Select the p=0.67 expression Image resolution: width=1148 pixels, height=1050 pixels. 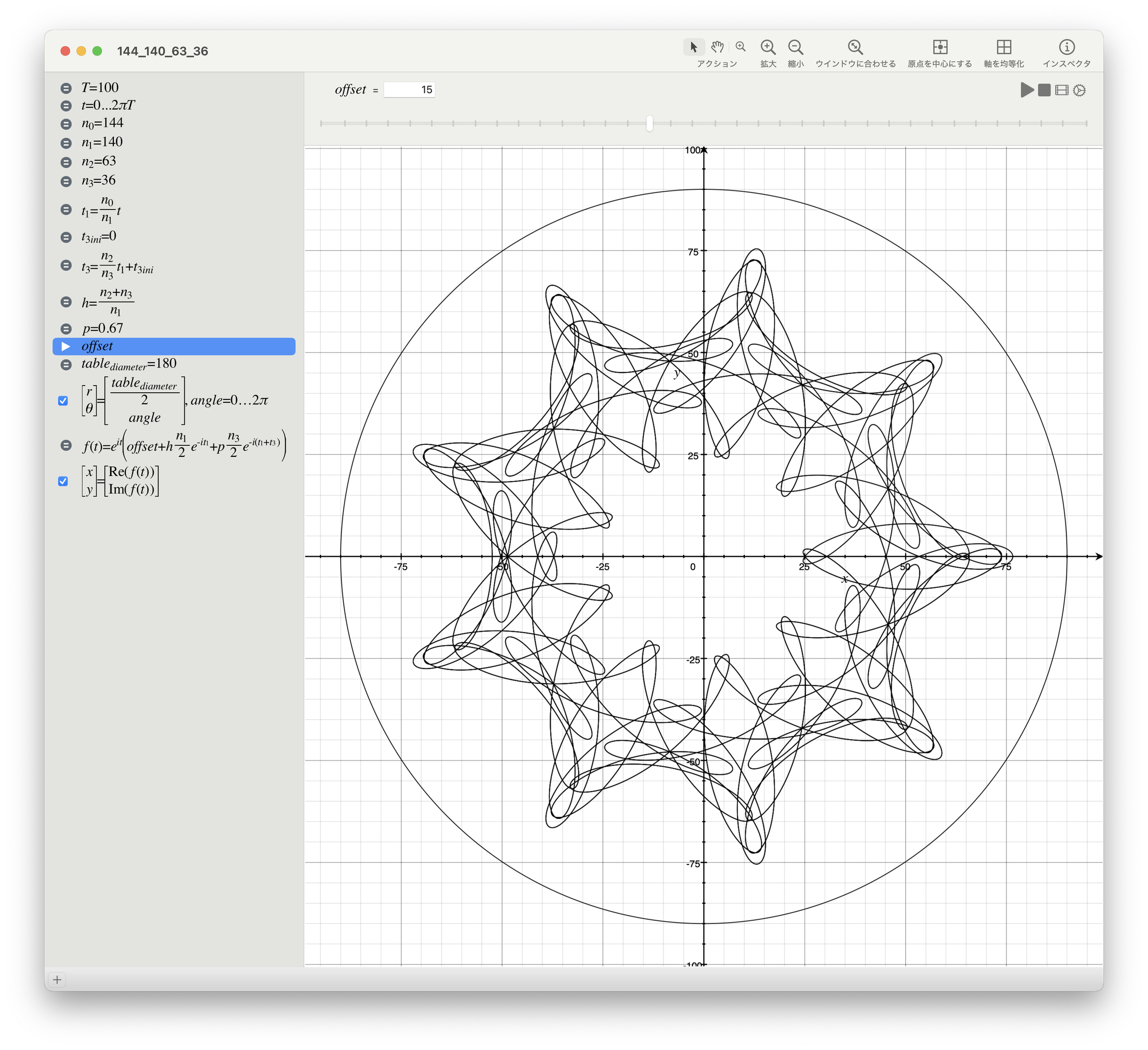click(x=102, y=328)
